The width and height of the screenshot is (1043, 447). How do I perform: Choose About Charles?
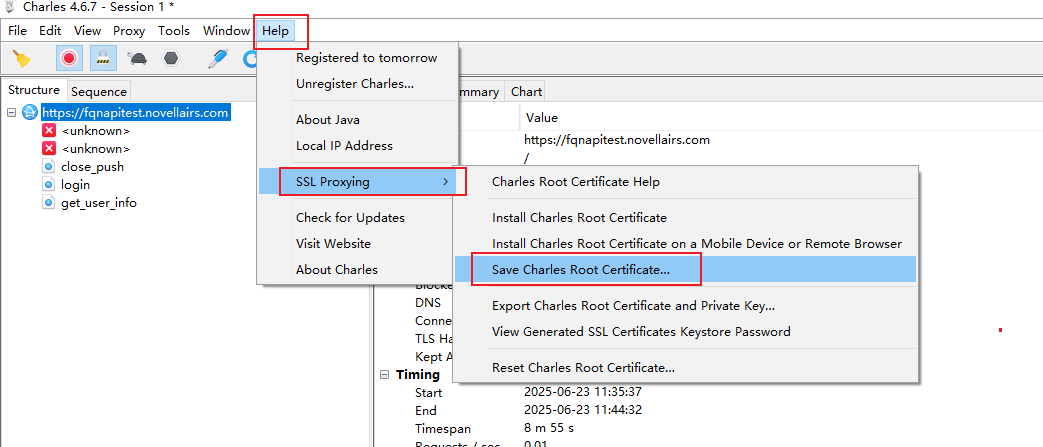pyautogui.click(x=358, y=269)
